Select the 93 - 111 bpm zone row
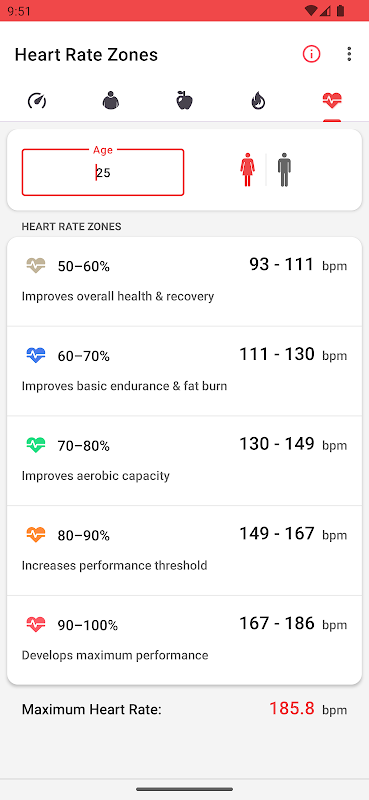 [x=184, y=282]
